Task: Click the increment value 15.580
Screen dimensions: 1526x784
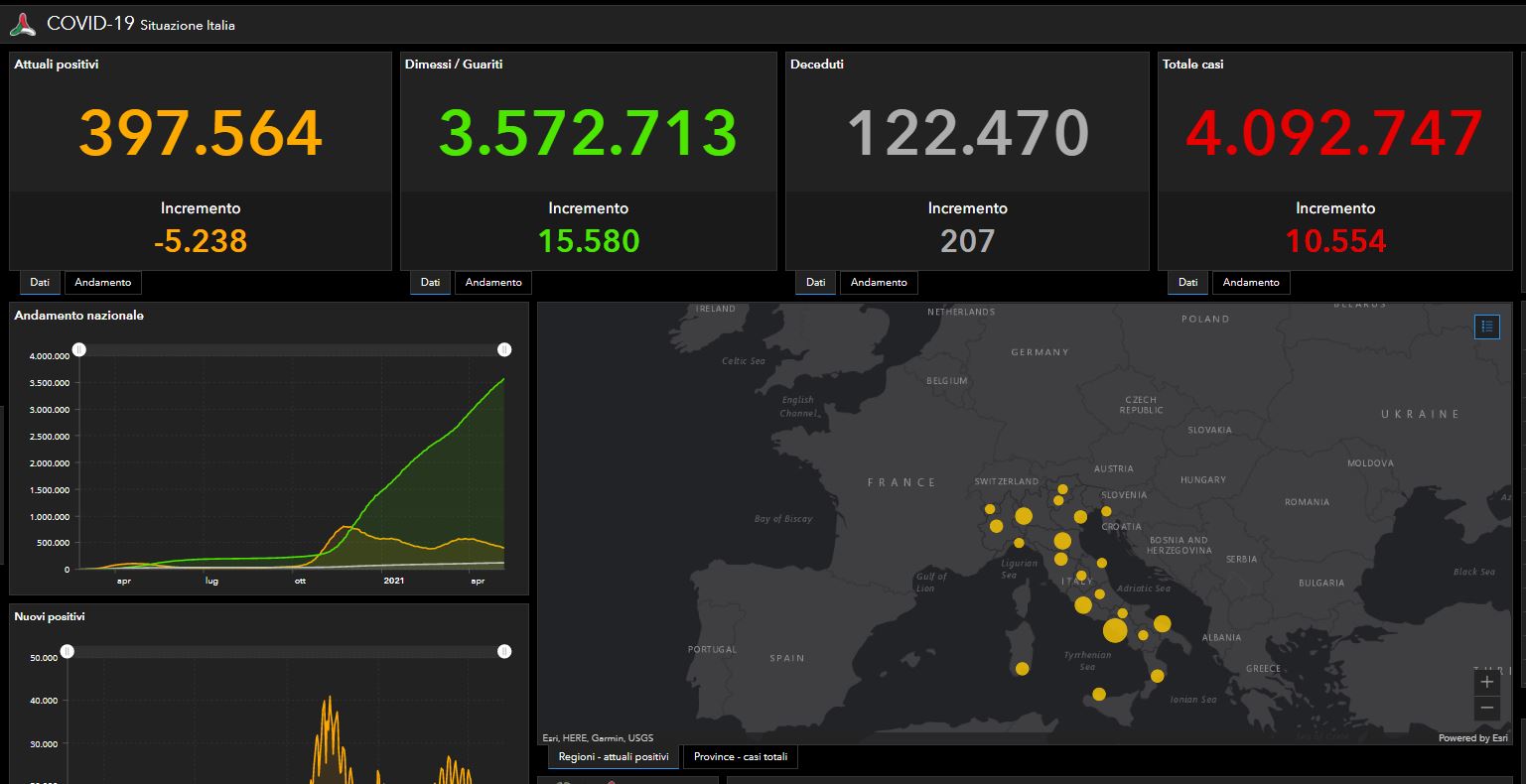Action: (589, 241)
